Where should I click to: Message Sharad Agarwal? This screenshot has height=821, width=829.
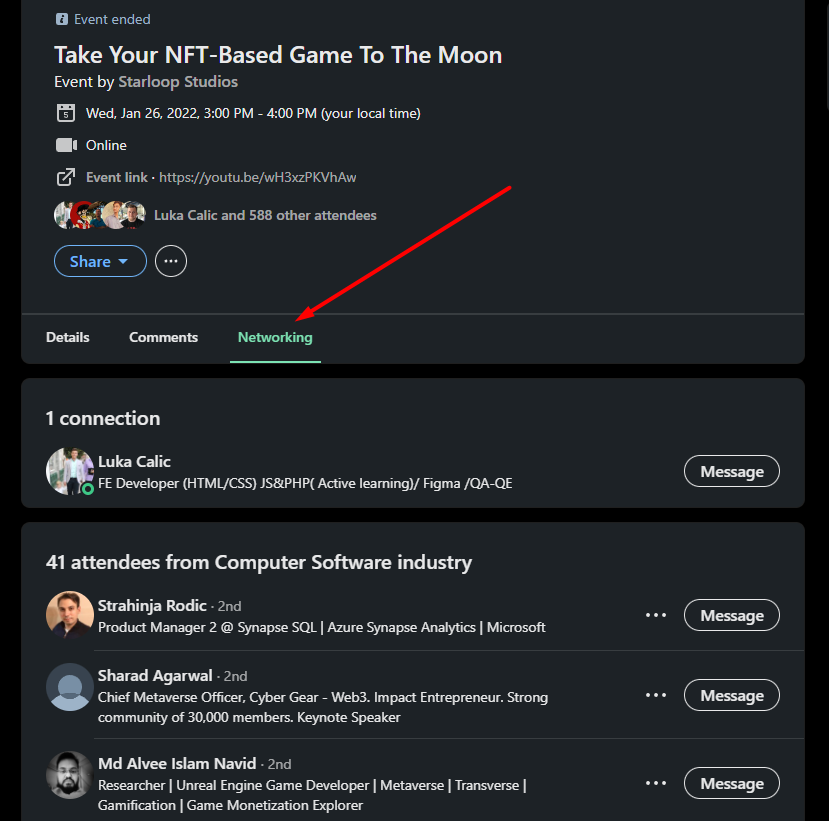[x=731, y=695]
